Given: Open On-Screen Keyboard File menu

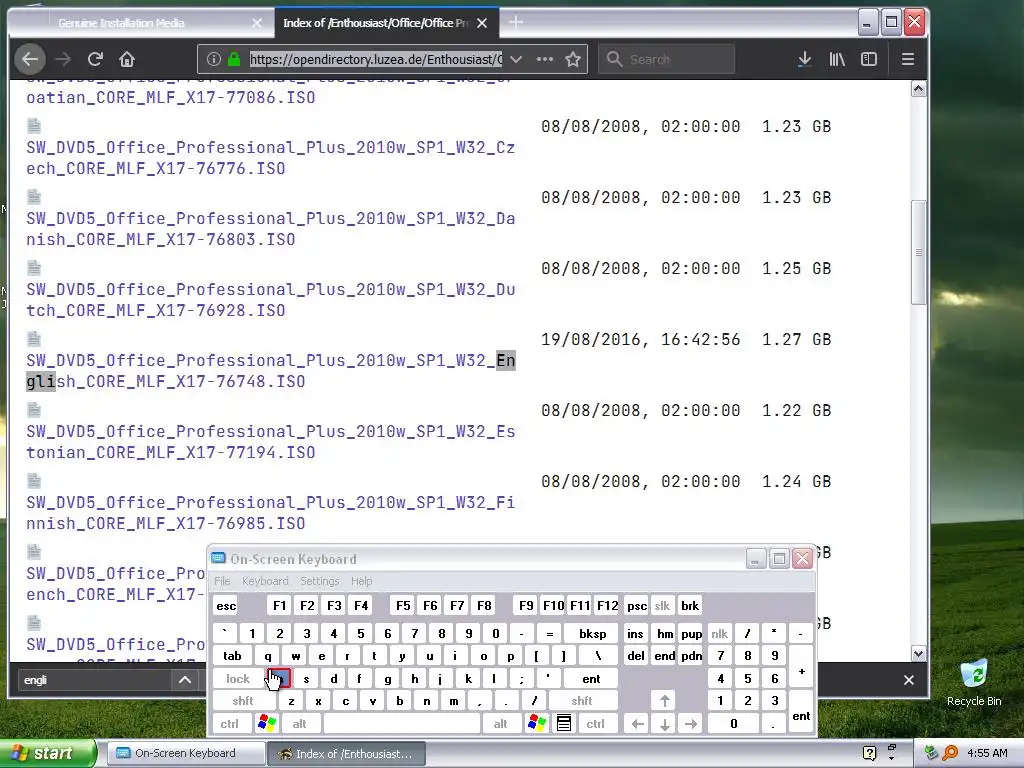Looking at the screenshot, I should pyautogui.click(x=222, y=581).
